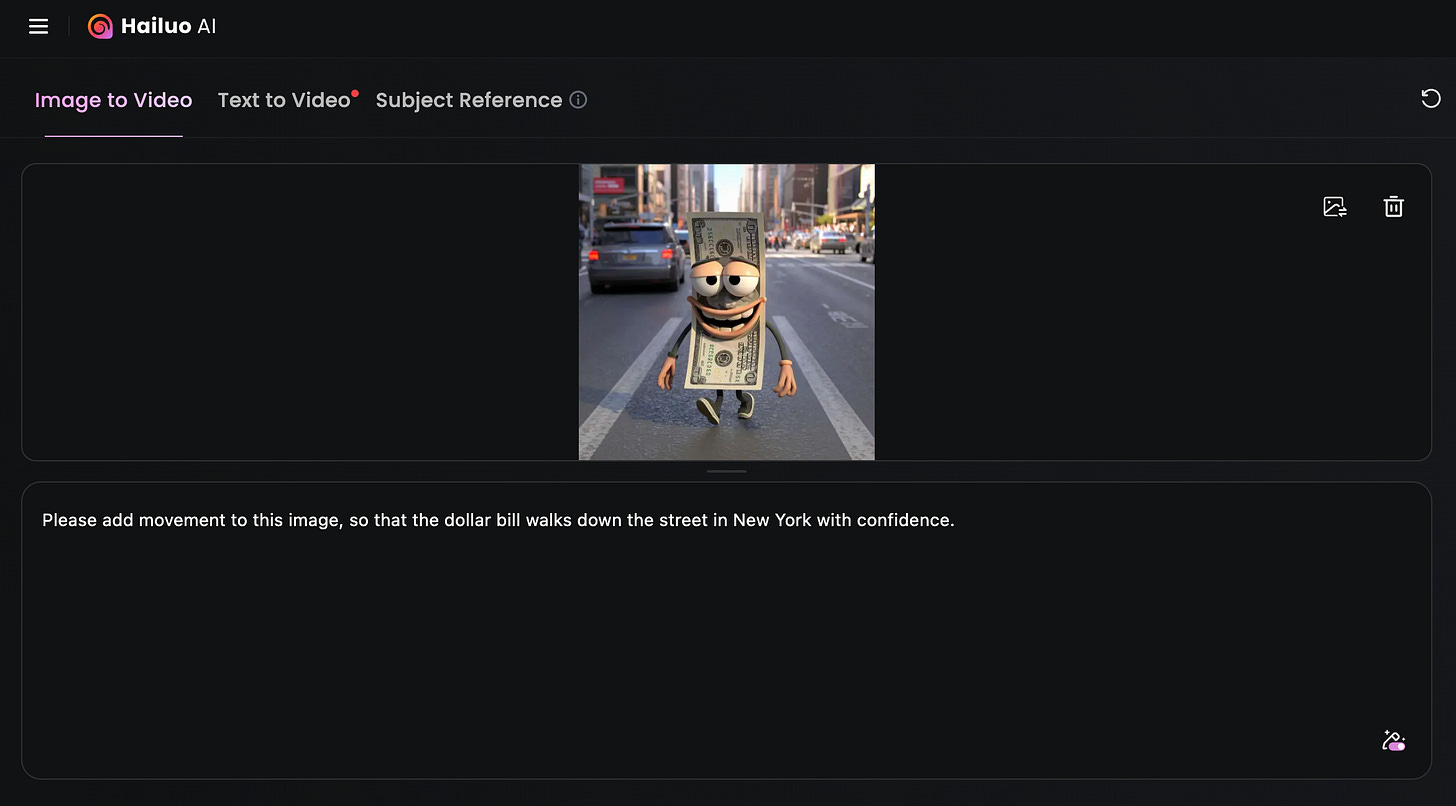Click the divider handle below the image panel

pyautogui.click(x=727, y=471)
